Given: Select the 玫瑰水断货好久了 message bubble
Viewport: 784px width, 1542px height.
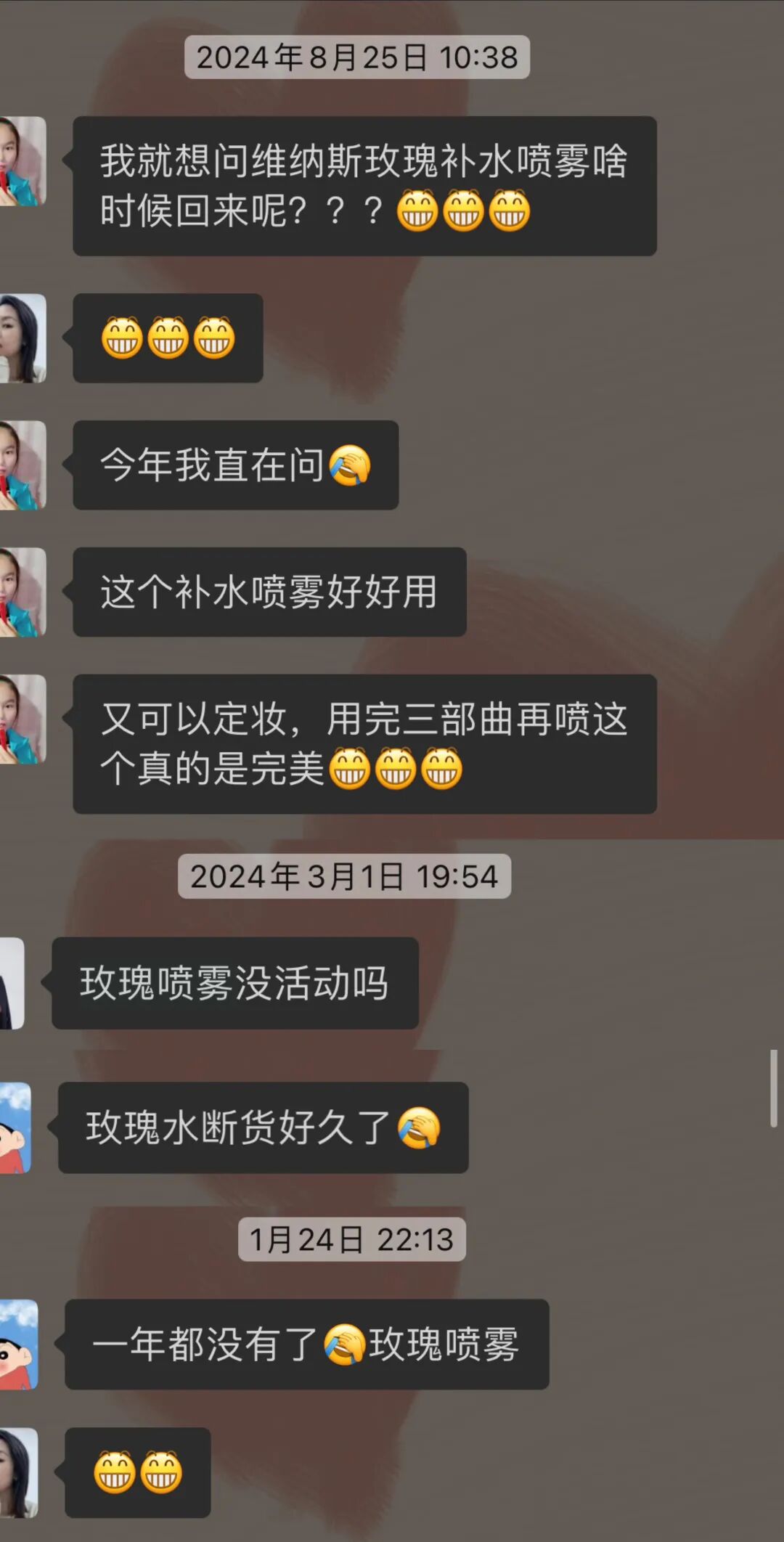Looking at the screenshot, I should [264, 1127].
